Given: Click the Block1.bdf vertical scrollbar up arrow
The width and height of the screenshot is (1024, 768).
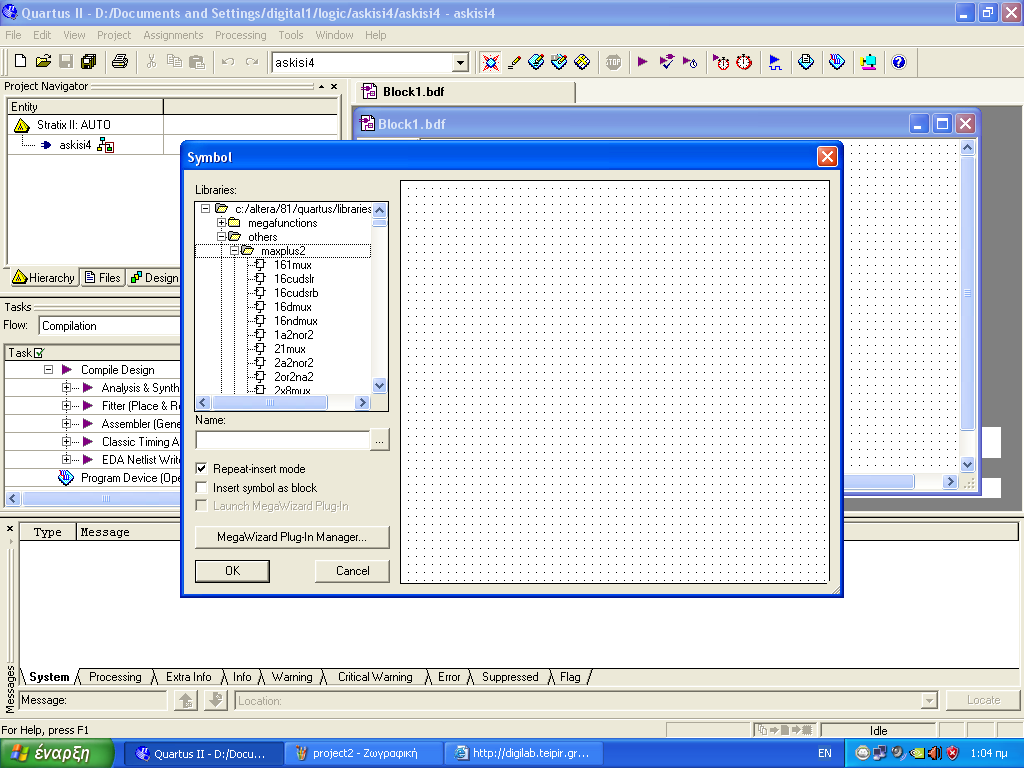Looking at the screenshot, I should pos(968,147).
